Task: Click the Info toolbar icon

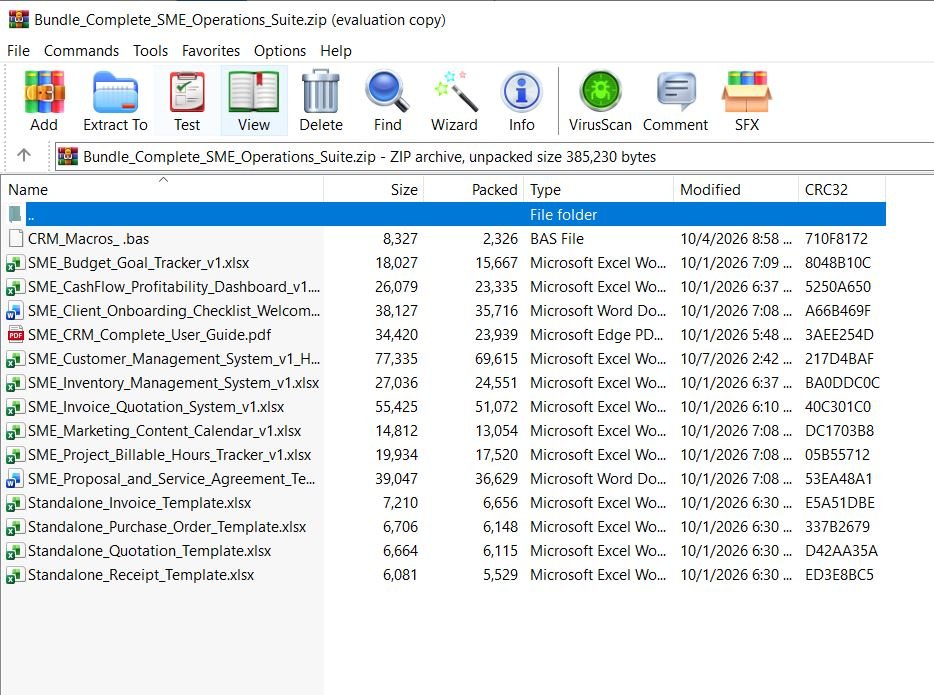Action: [522, 92]
